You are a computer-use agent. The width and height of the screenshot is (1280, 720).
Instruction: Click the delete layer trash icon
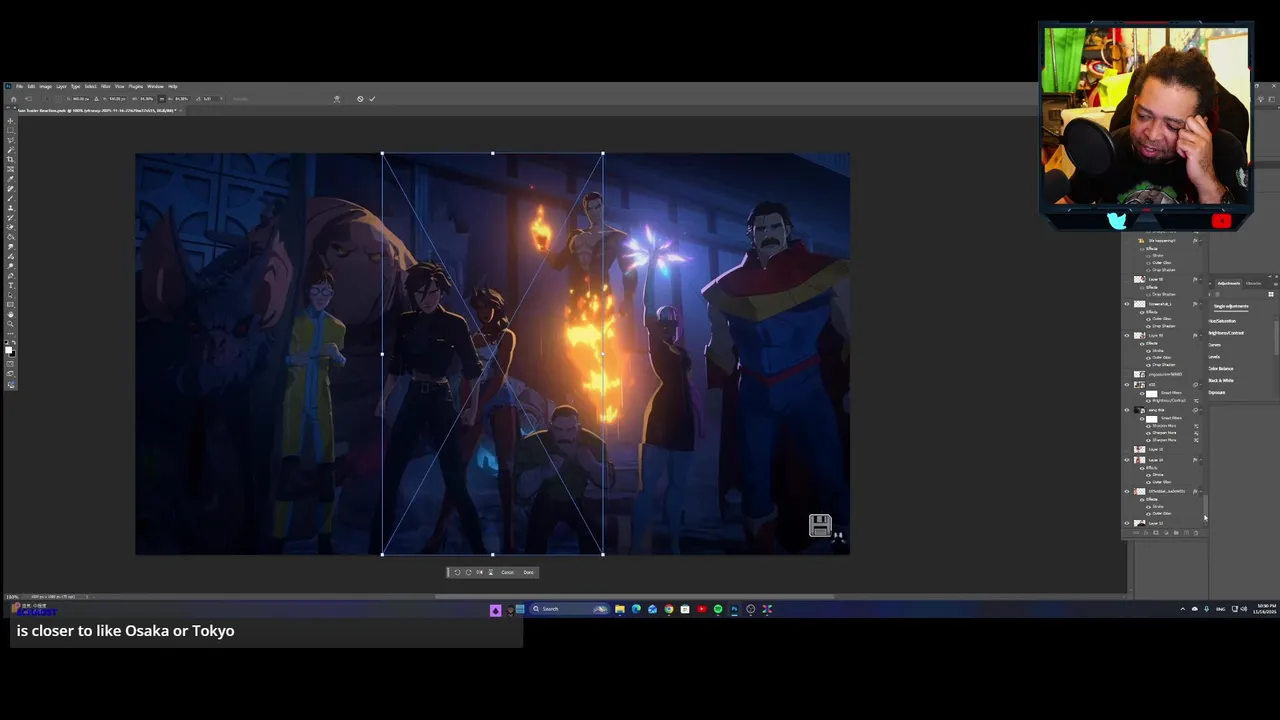[1196, 532]
